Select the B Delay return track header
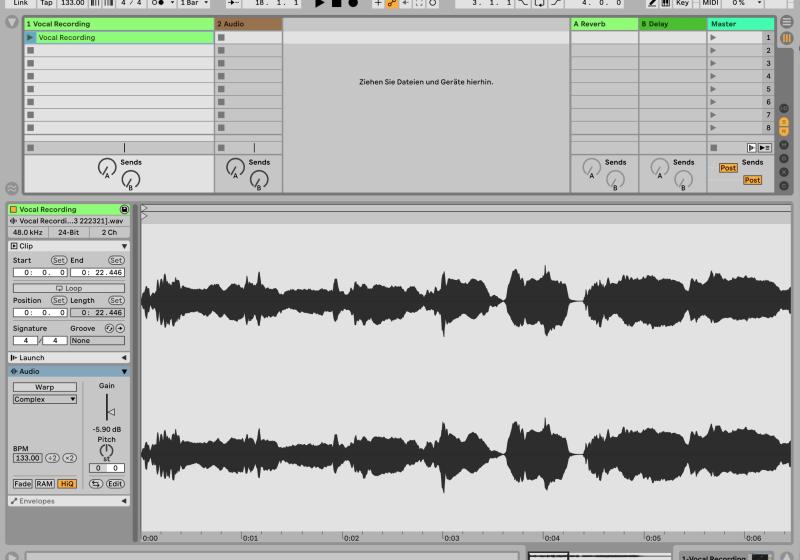Screen dimensions: 800x560 pos(672,24)
